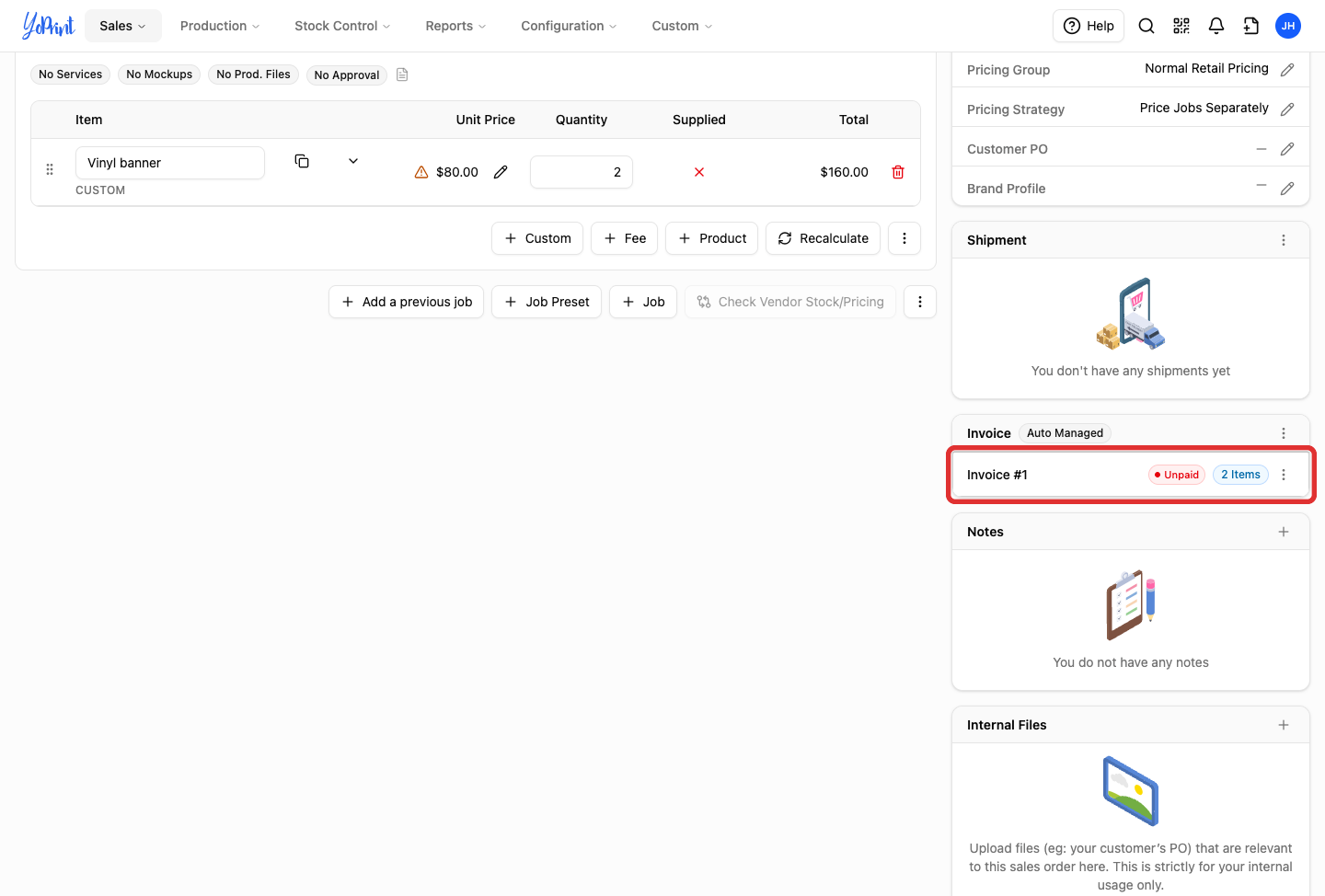Screen dimensions: 1325x896
Task: Click the Help button
Action: tap(1089, 26)
